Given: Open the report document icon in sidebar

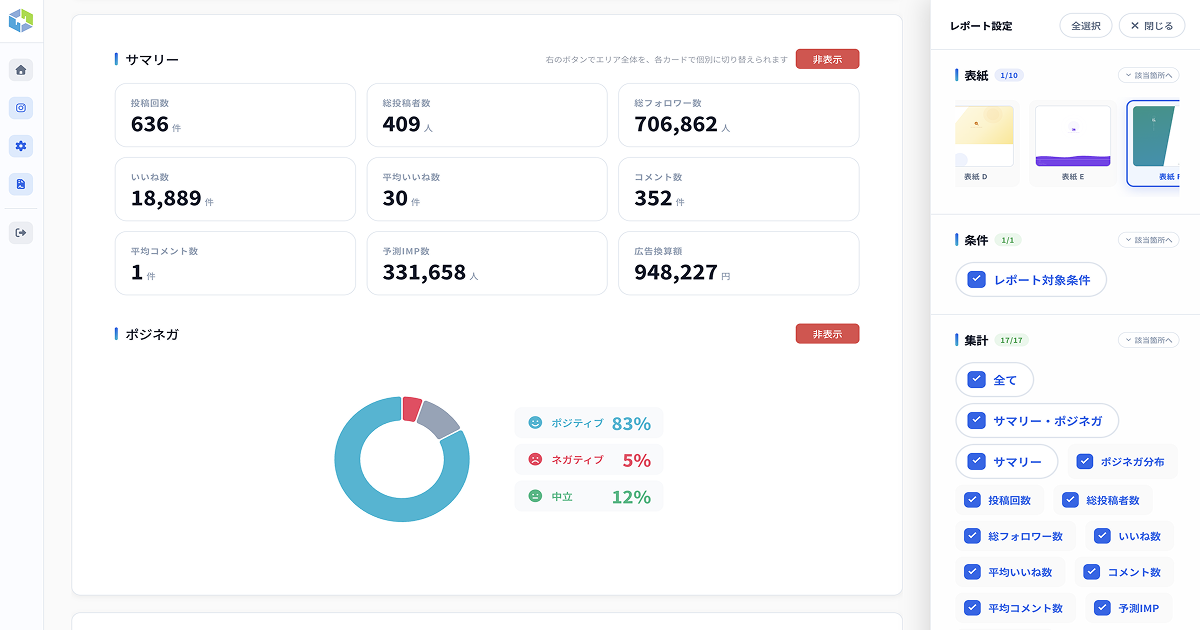Looking at the screenshot, I should [21, 184].
